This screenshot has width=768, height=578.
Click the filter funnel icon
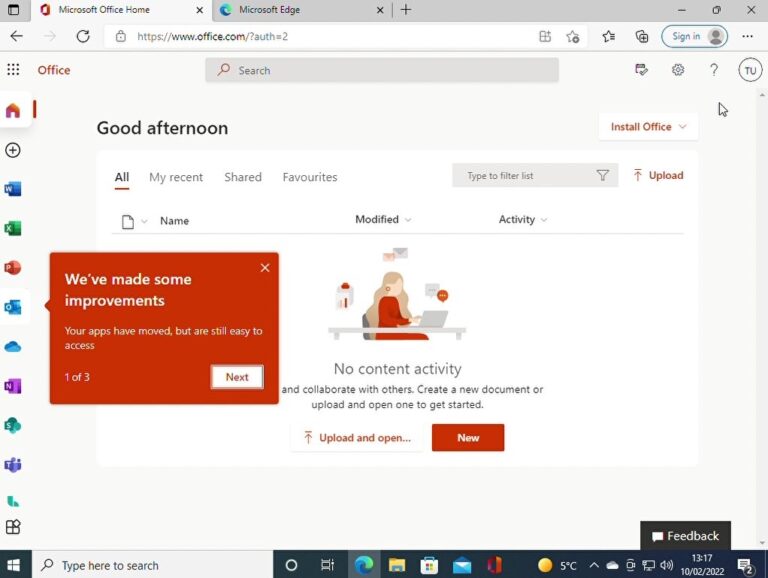pyautogui.click(x=602, y=175)
